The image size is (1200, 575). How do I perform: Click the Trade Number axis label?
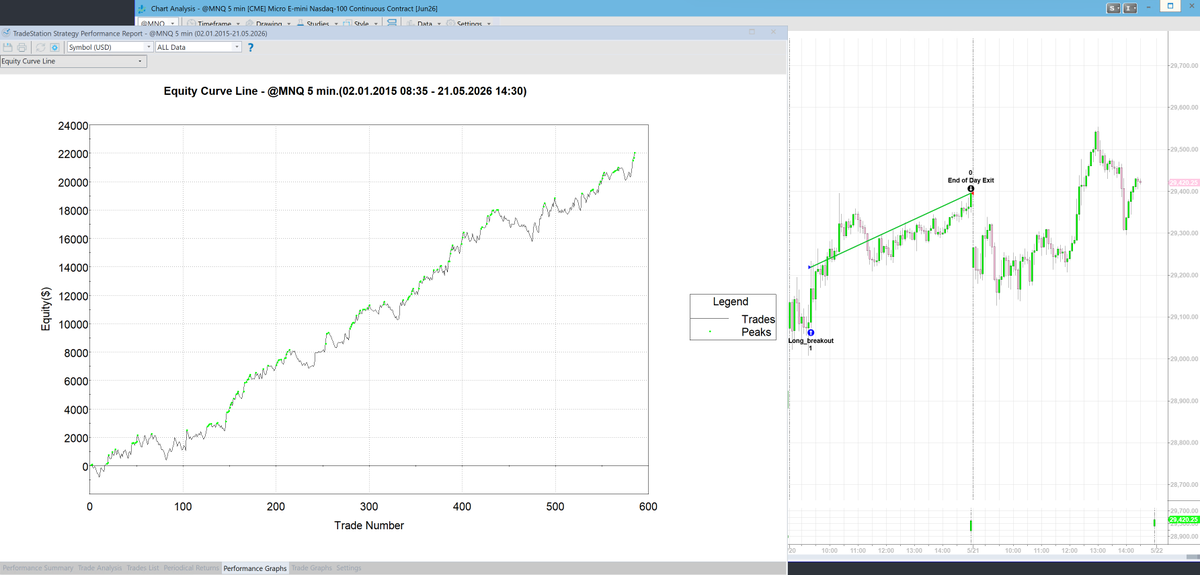coord(369,525)
